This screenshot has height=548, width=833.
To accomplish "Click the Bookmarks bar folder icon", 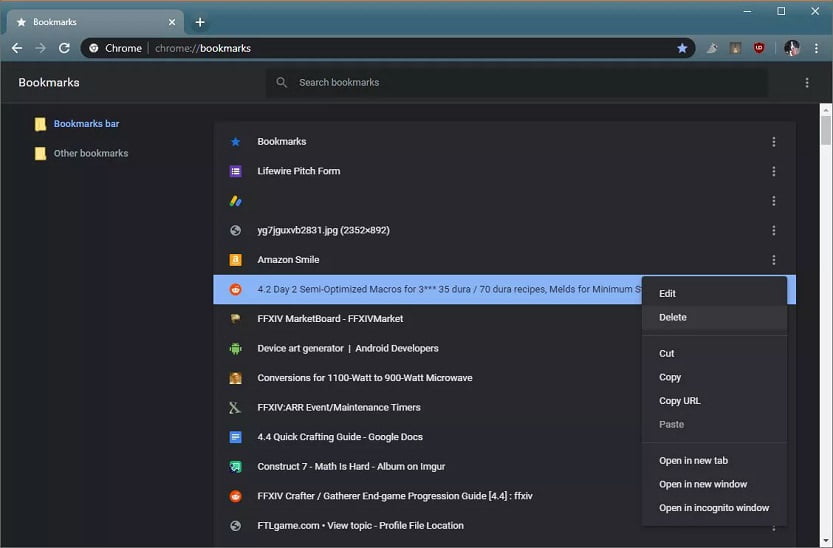I will [40, 124].
